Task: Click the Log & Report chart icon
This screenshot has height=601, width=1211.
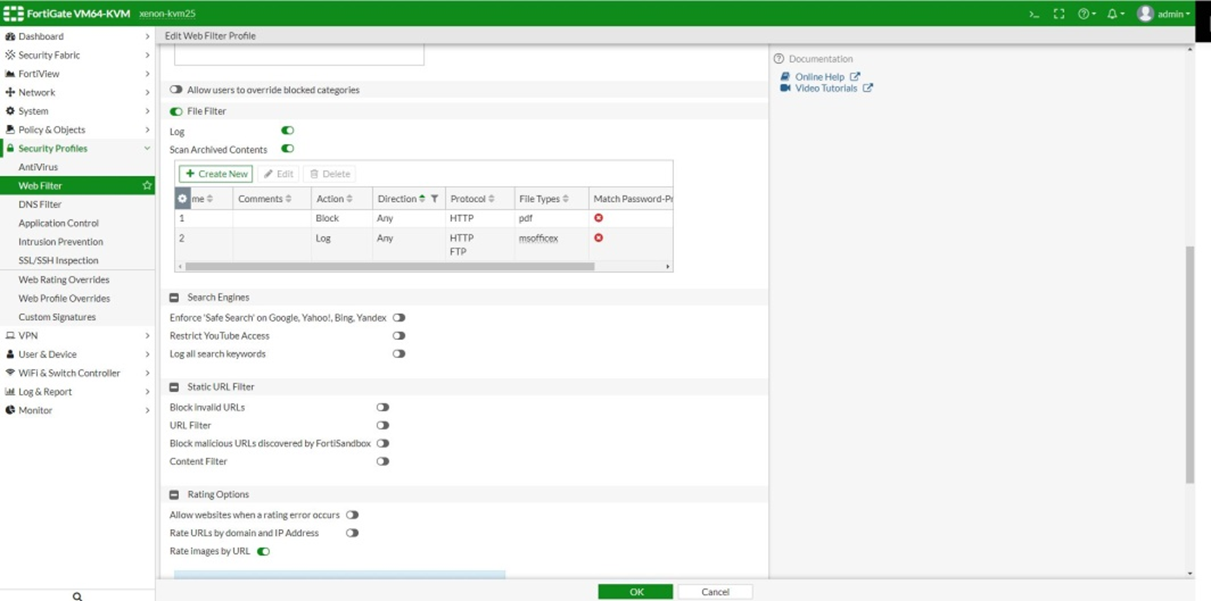Action: click(x=10, y=392)
